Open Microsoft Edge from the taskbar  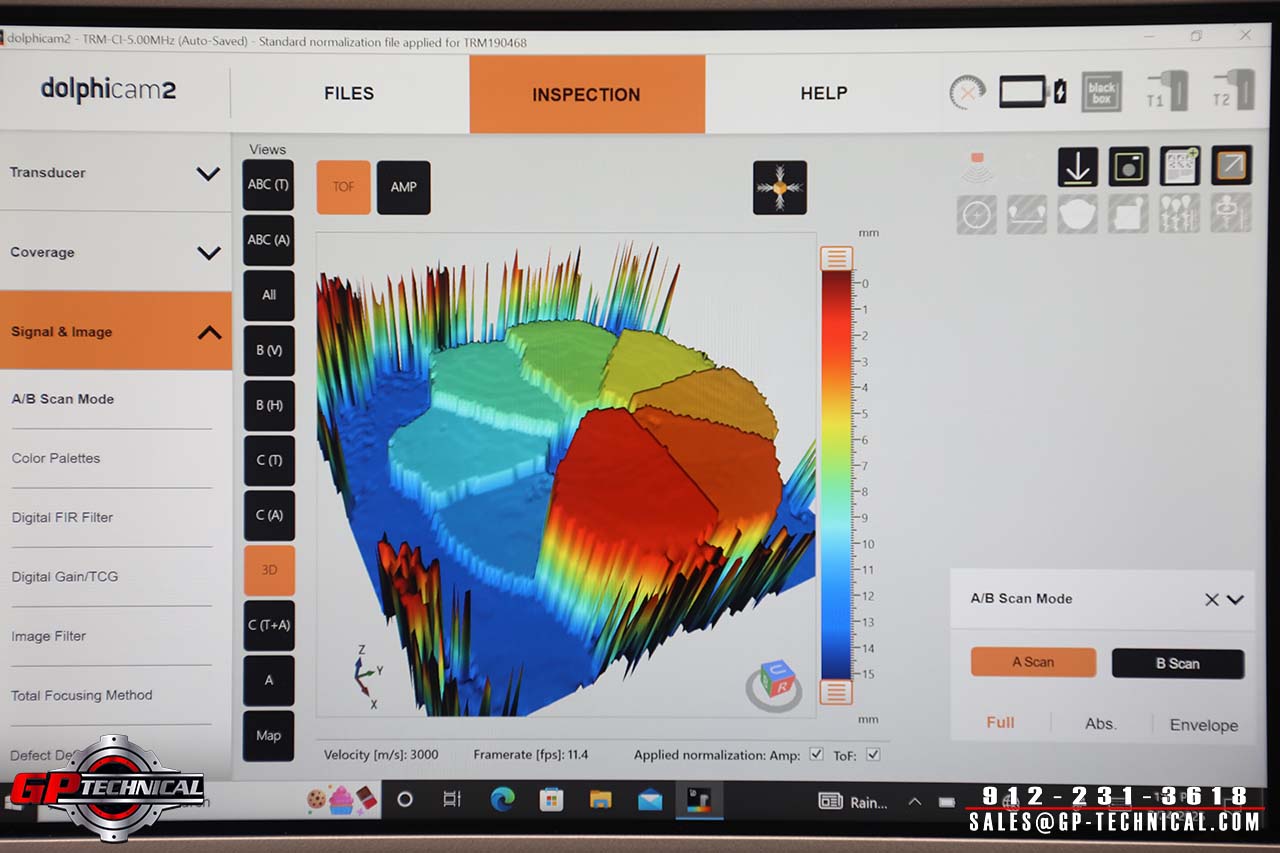502,800
